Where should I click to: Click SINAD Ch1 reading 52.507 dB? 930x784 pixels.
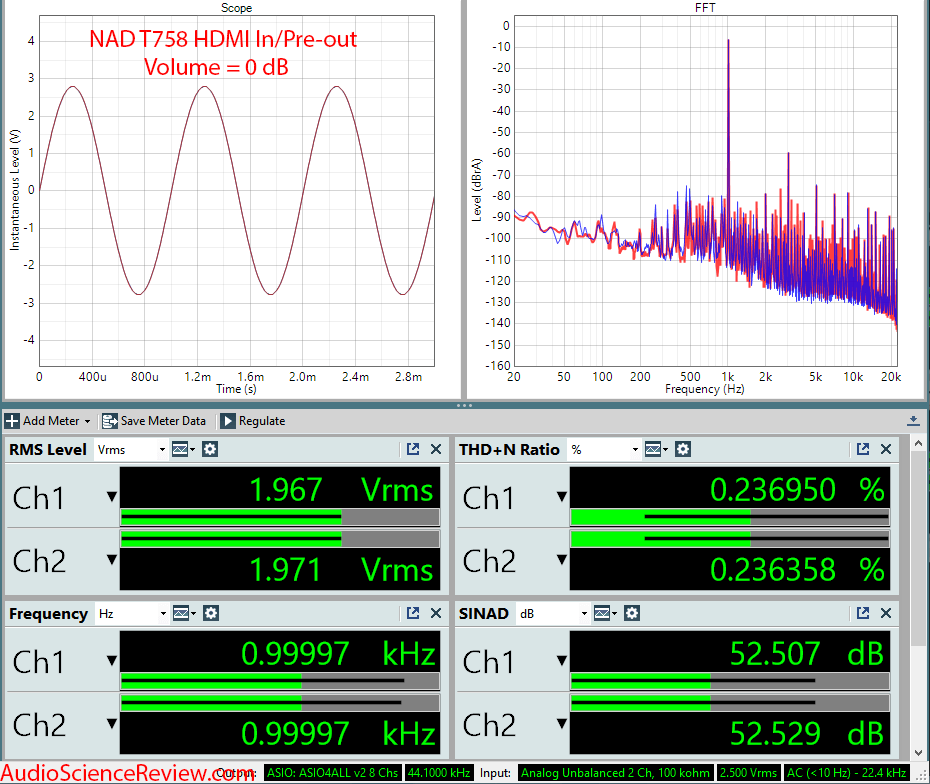[x=807, y=654]
